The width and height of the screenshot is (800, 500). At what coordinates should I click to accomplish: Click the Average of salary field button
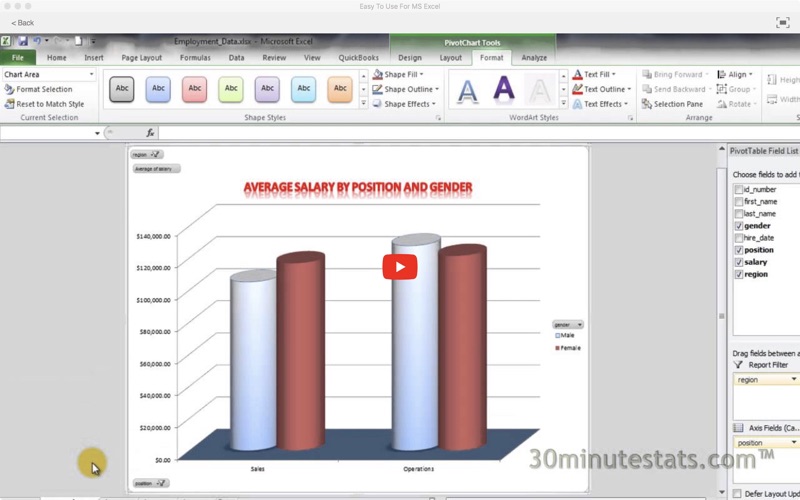pyautogui.click(x=156, y=169)
